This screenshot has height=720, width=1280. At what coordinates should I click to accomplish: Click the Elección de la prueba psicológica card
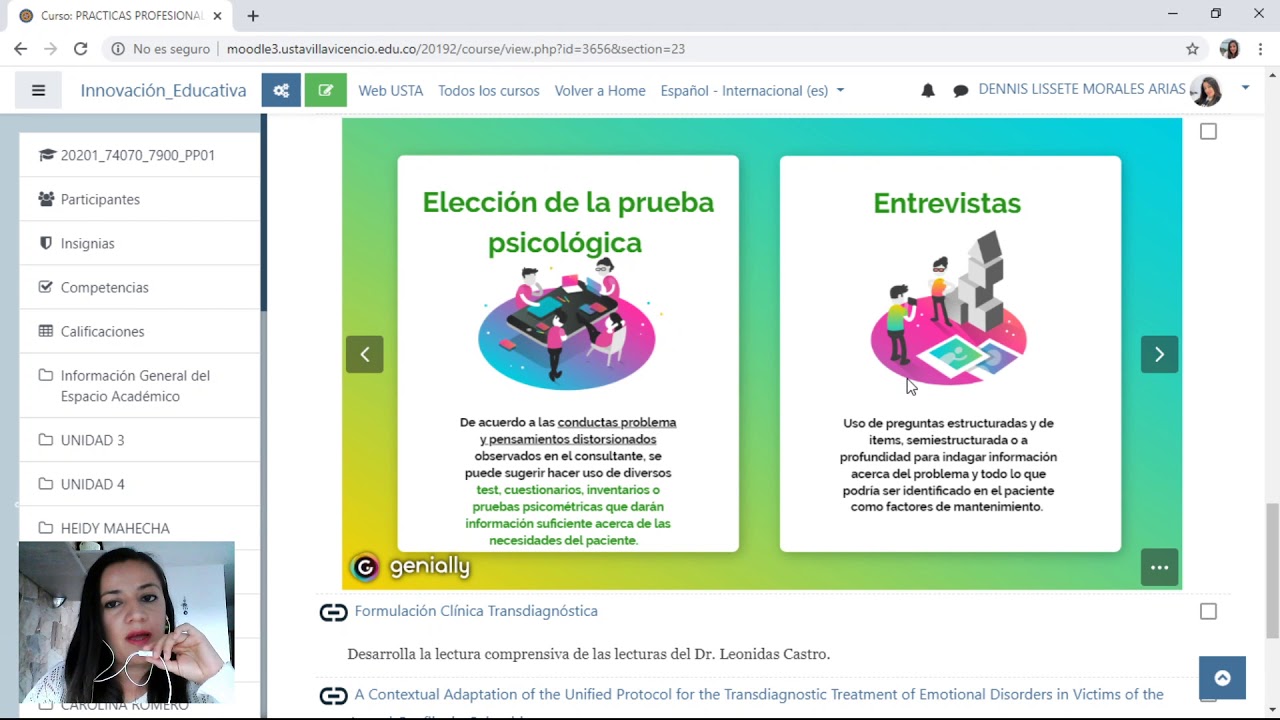click(568, 353)
